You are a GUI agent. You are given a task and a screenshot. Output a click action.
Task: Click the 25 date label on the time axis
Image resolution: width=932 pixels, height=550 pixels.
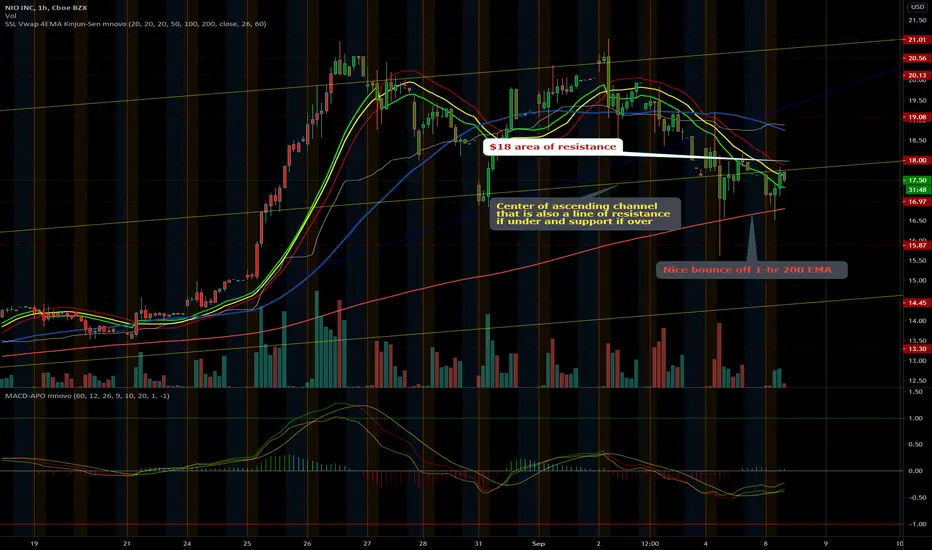click(x=247, y=543)
